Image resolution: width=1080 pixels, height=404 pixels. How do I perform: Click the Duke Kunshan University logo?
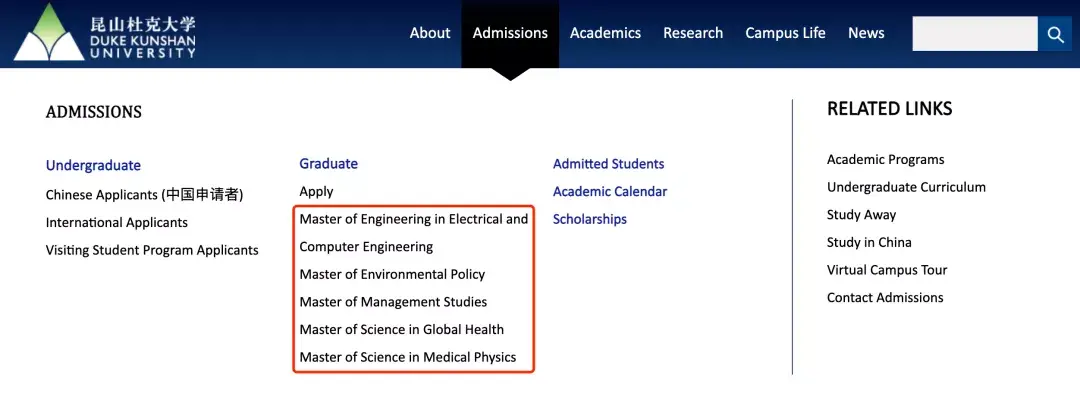105,33
